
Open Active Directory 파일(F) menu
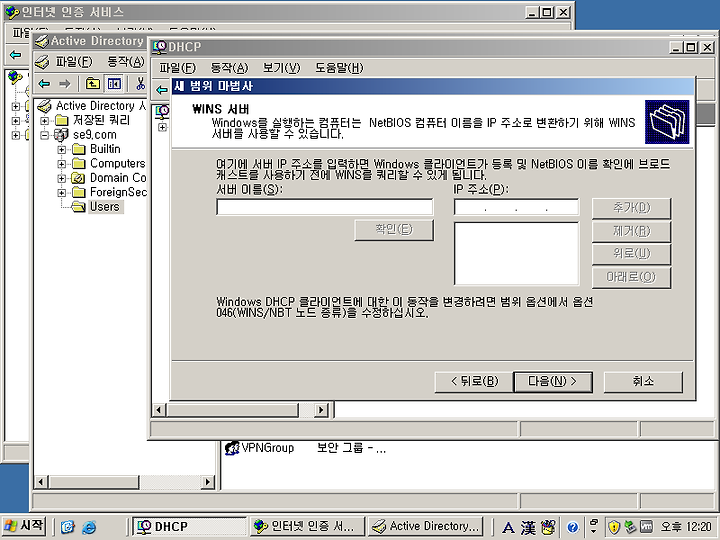click(74, 62)
